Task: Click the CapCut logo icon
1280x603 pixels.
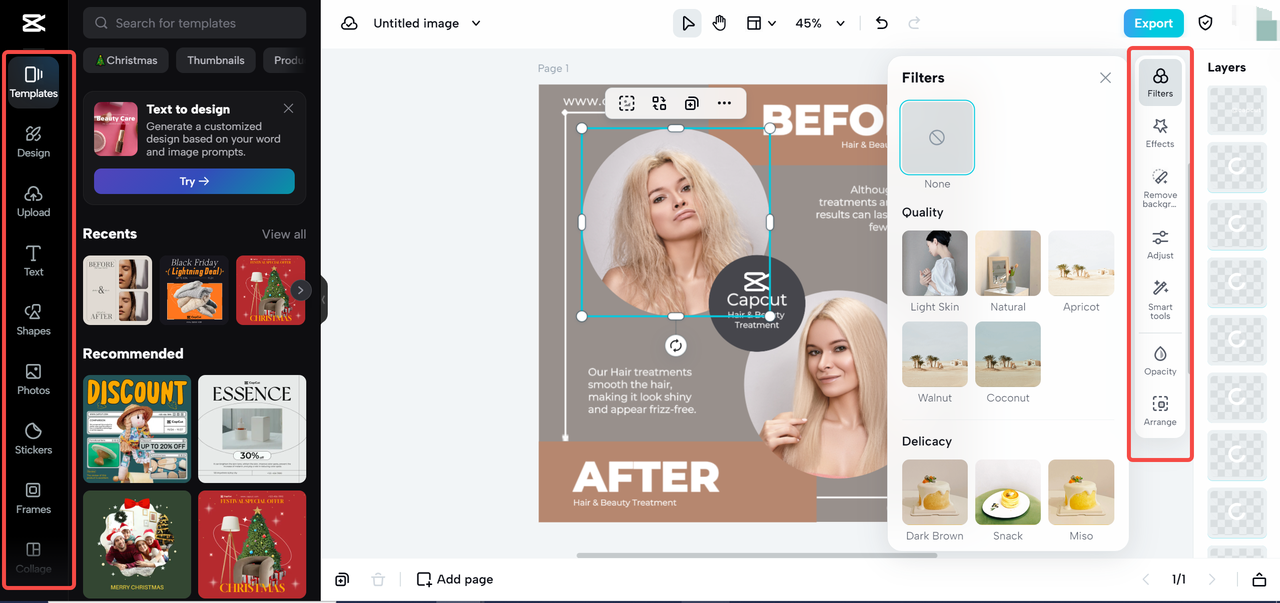Action: (34, 22)
